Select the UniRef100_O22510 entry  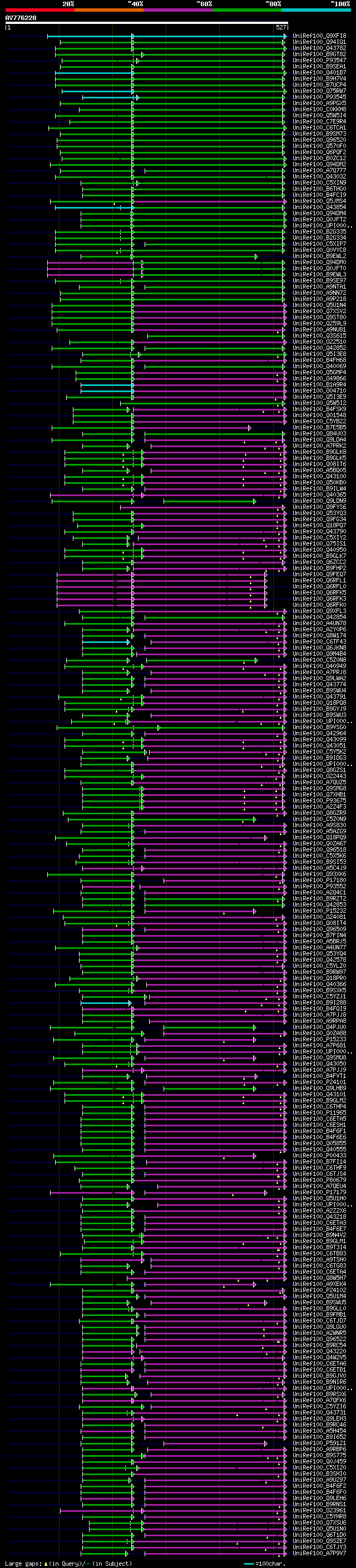[319, 342]
